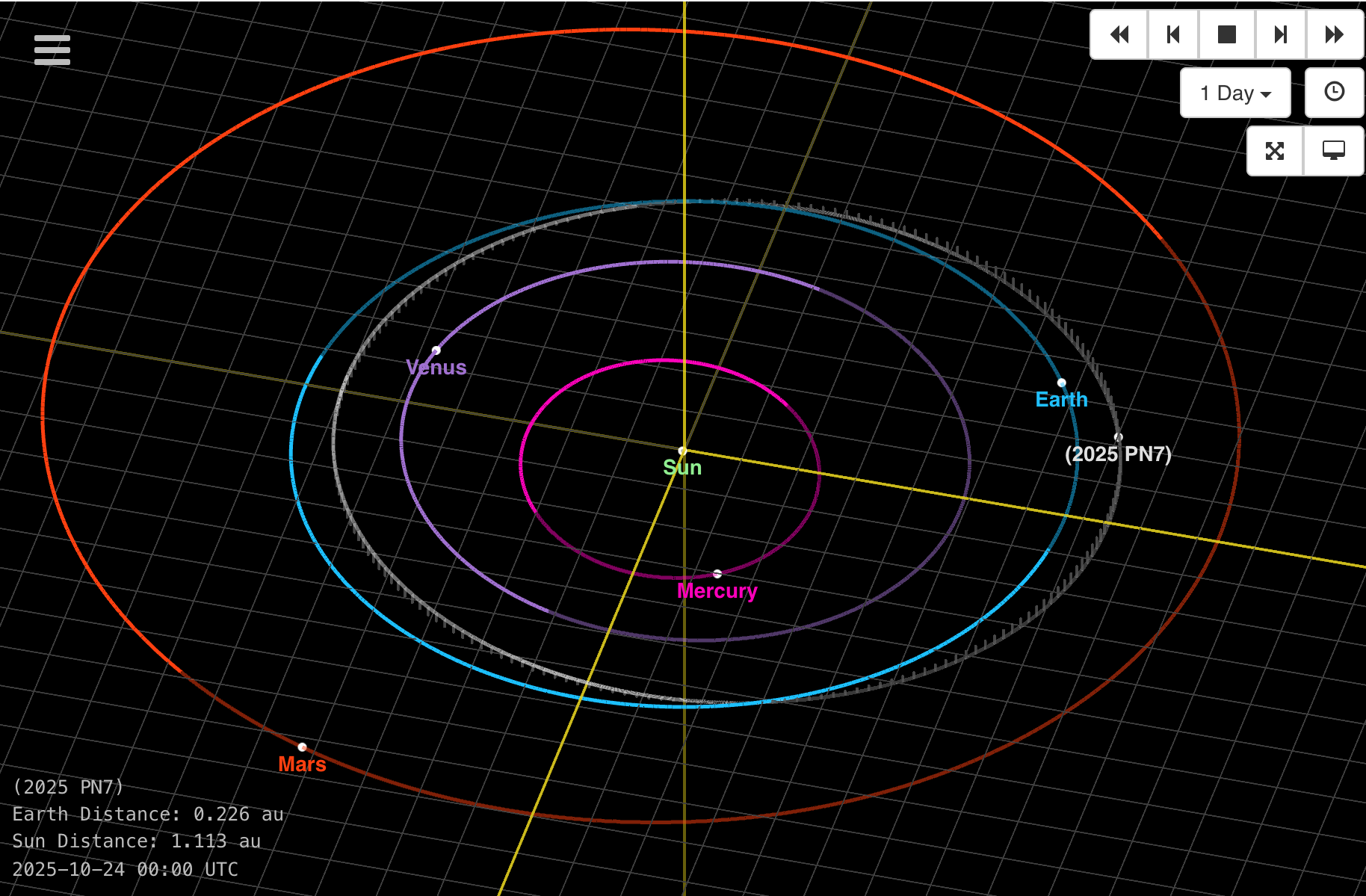
Task: Click Venus's marker
Action: [x=436, y=350]
